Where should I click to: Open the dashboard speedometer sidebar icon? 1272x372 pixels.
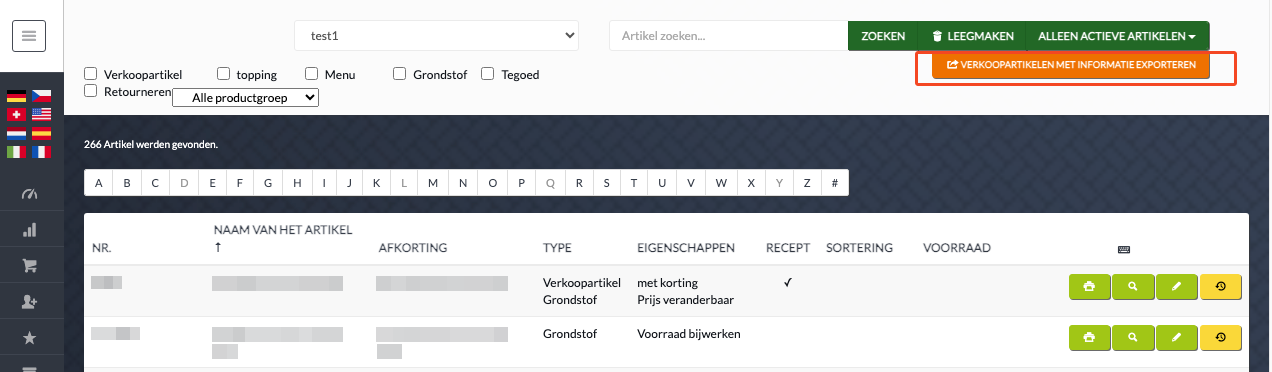click(x=29, y=194)
